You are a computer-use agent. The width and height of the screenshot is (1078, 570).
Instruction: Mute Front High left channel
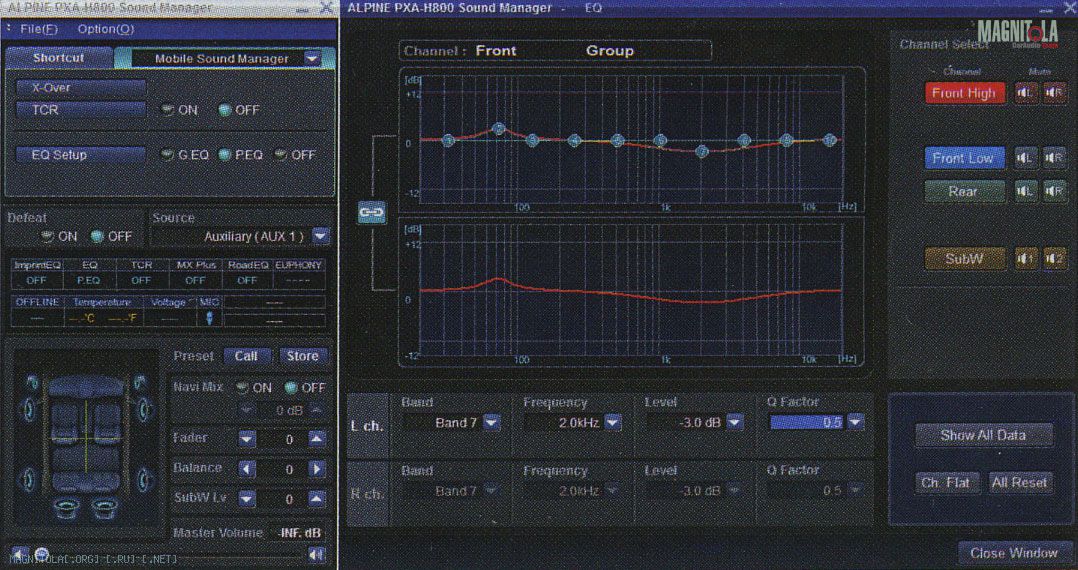click(x=1026, y=93)
